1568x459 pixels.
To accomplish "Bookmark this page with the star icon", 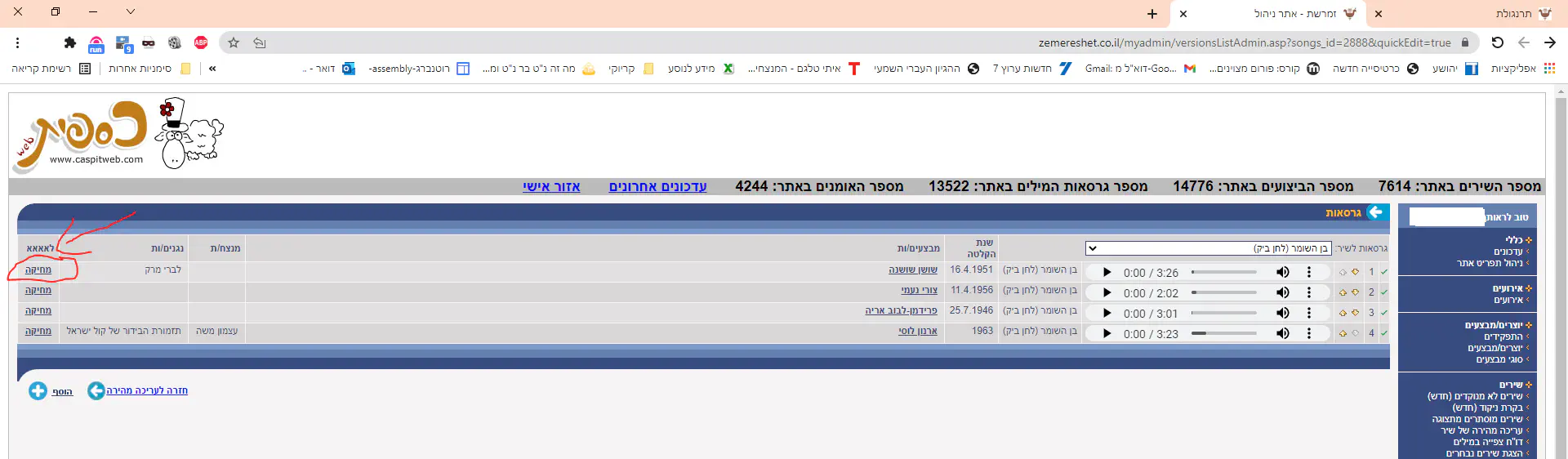I will click(234, 42).
